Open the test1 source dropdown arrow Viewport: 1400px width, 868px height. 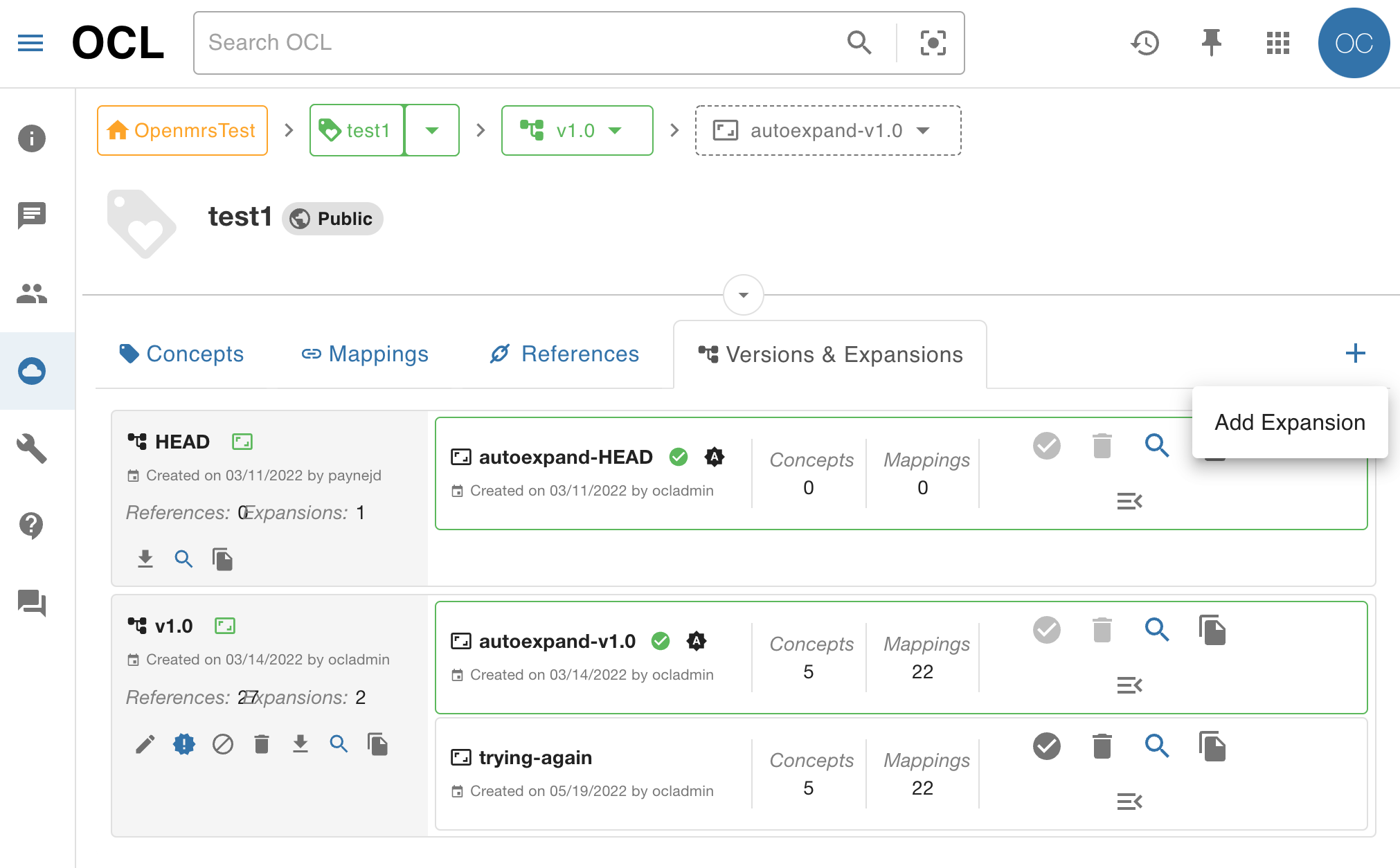click(432, 130)
